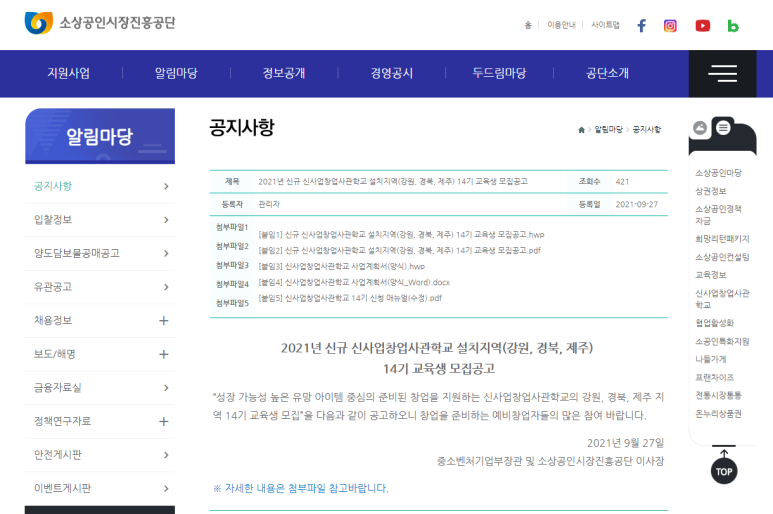Expand 정책연구자료 plus icon

[x=164, y=421]
